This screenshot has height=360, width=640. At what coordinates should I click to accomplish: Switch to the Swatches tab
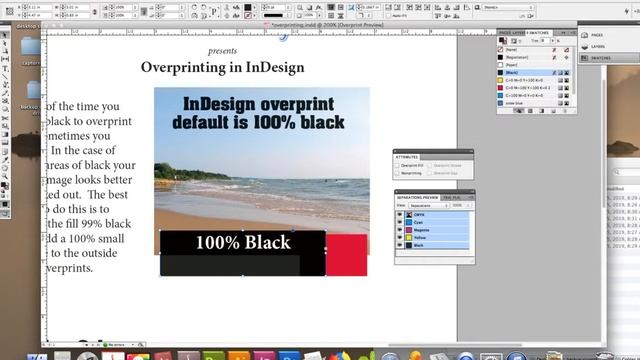point(539,33)
